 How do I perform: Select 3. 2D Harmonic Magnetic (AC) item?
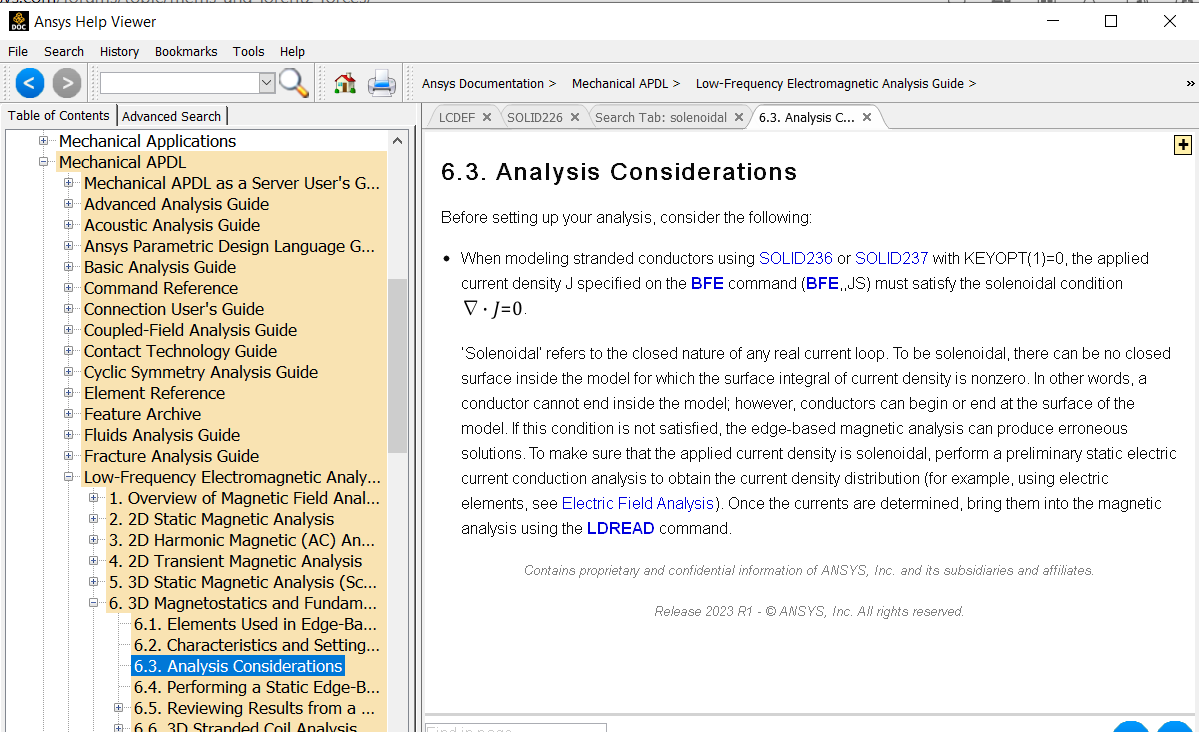pos(242,540)
